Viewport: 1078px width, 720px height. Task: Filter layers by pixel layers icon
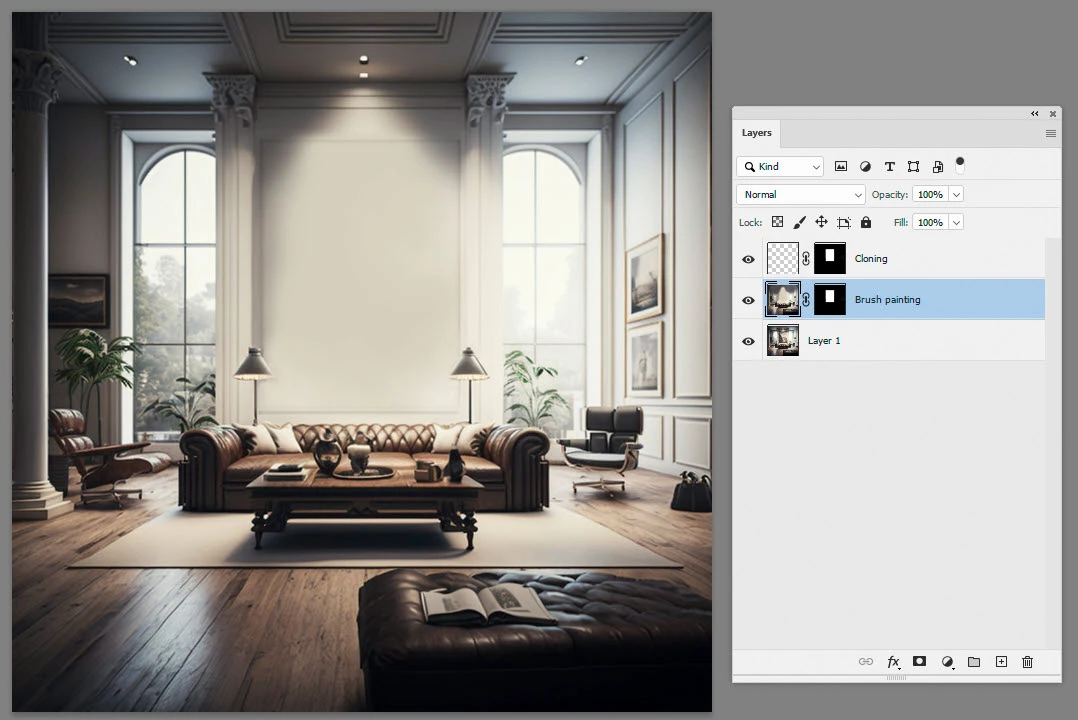(x=840, y=166)
